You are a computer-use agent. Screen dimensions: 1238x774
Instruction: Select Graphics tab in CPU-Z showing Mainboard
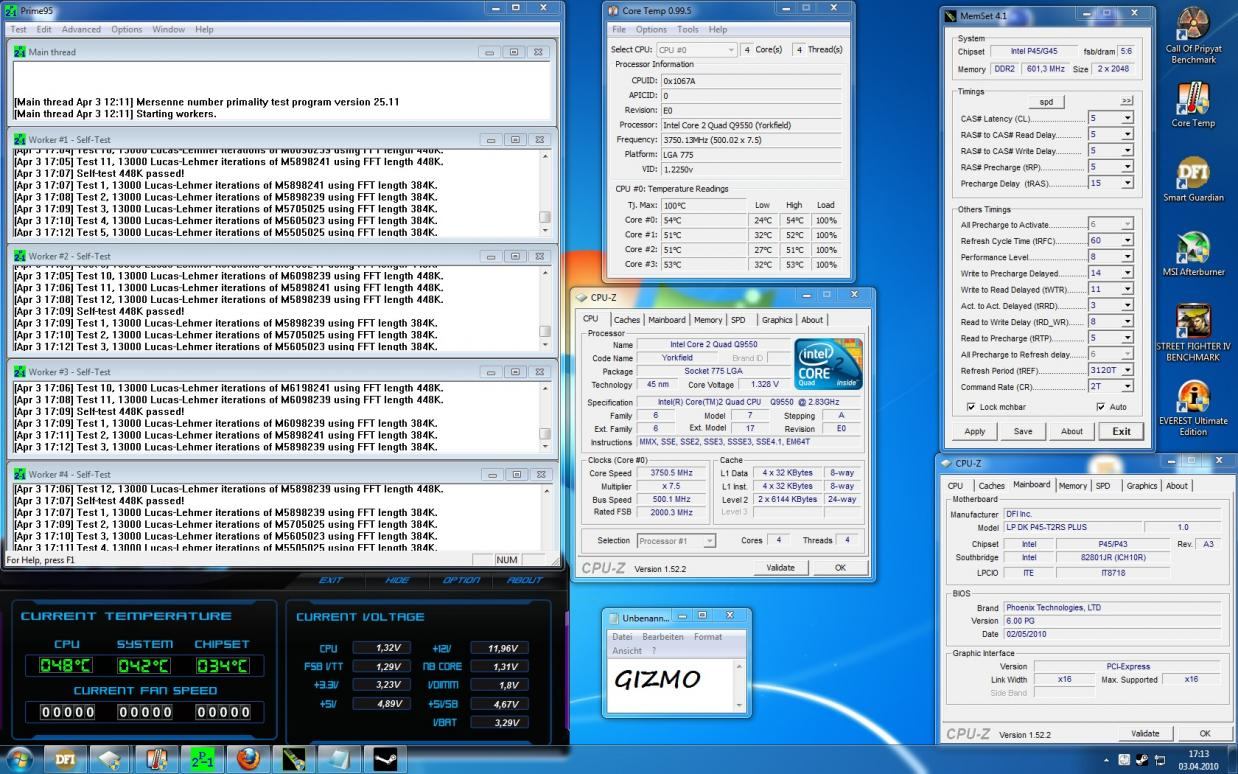(x=1142, y=486)
